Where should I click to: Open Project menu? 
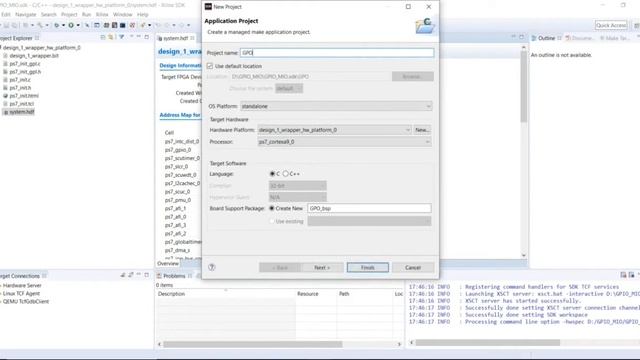click(x=69, y=14)
